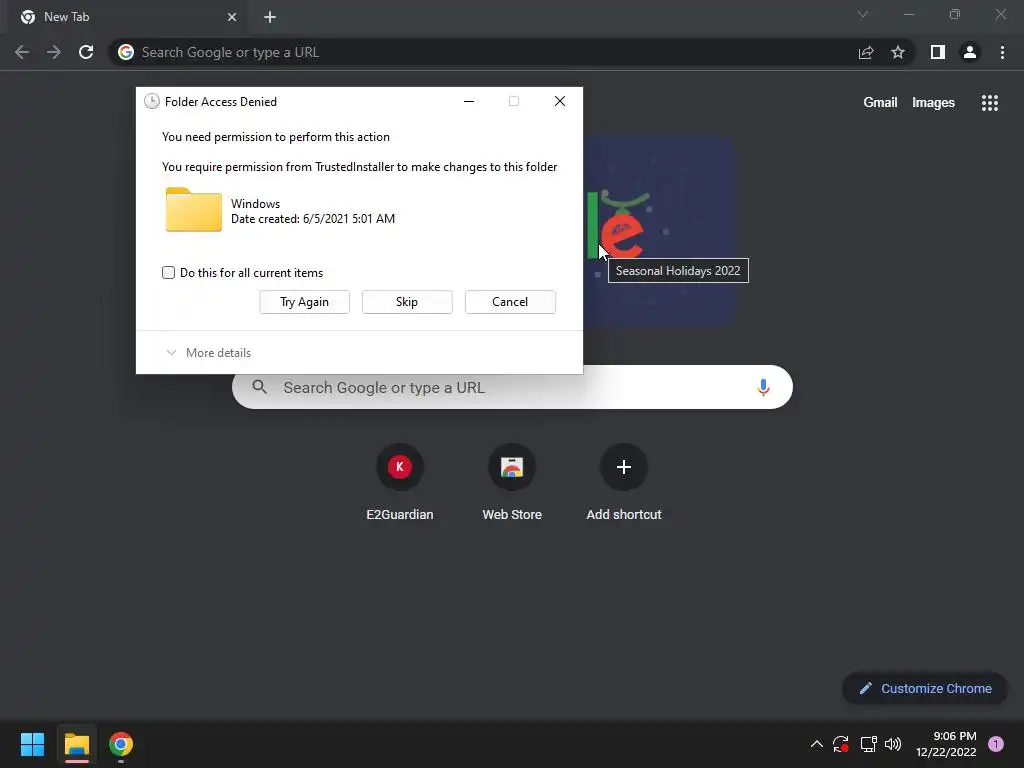Open network settings from the tray icon
The width and height of the screenshot is (1024, 768).
coord(868,744)
